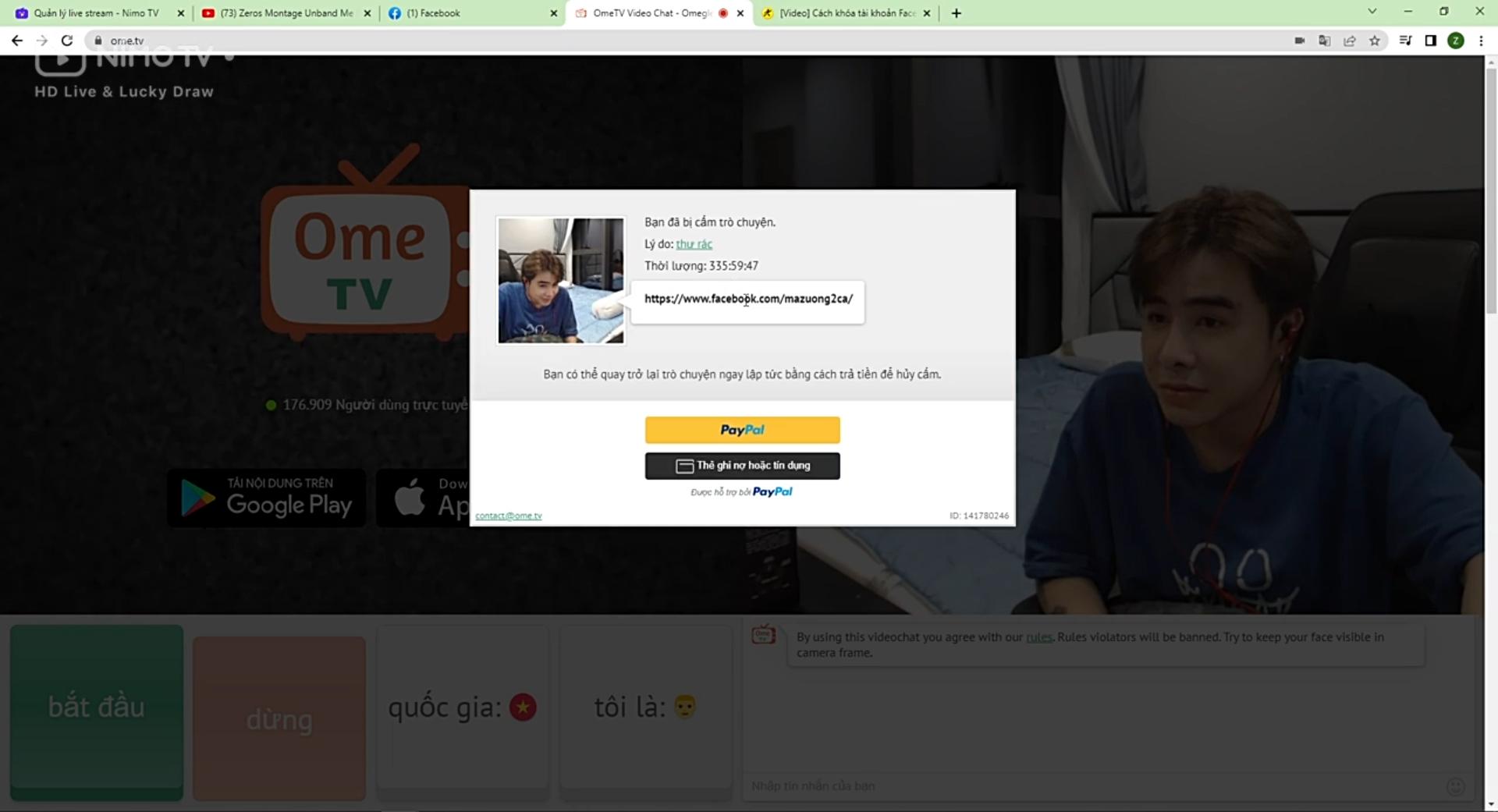This screenshot has width=1498, height=812.
Task: Open the camera permission icon in address bar
Action: pyautogui.click(x=1300, y=41)
